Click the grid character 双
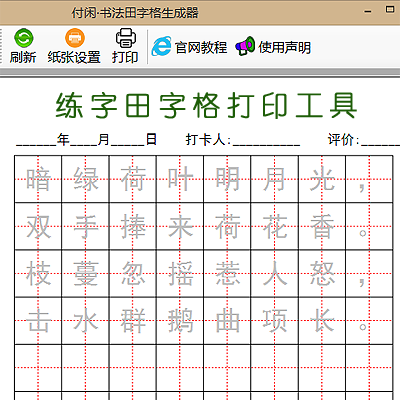Image resolution: width=400 pixels, height=400 pixels. [38, 226]
